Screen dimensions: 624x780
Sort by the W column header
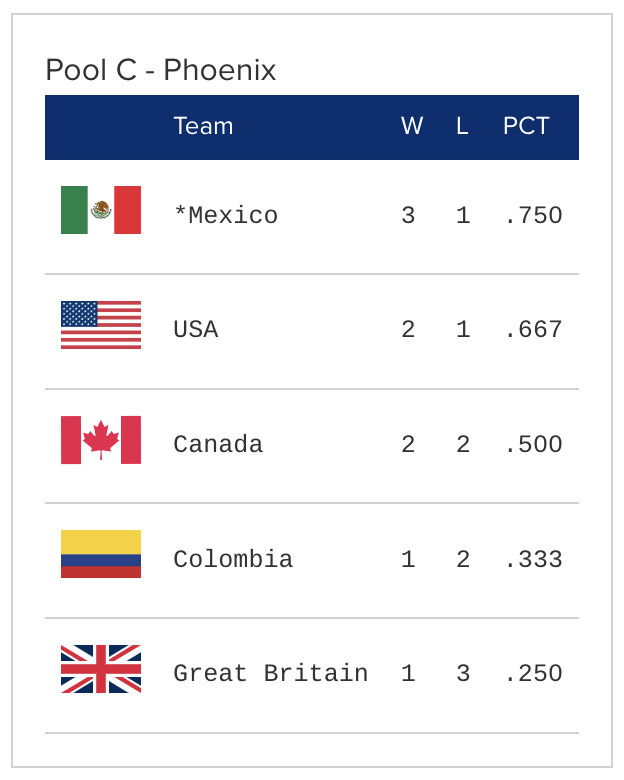(412, 126)
